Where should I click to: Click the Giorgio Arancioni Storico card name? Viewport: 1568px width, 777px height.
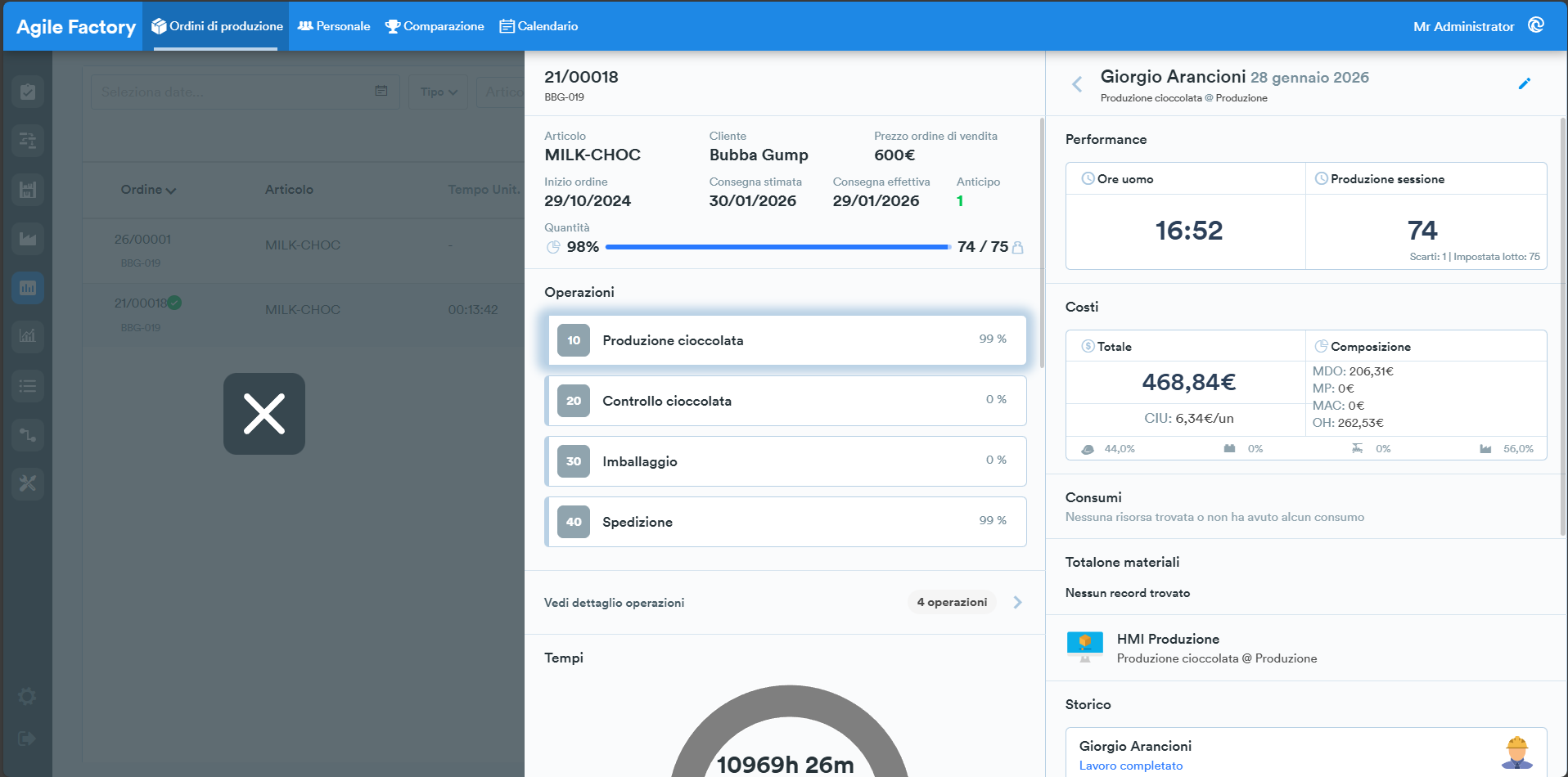[1135, 746]
